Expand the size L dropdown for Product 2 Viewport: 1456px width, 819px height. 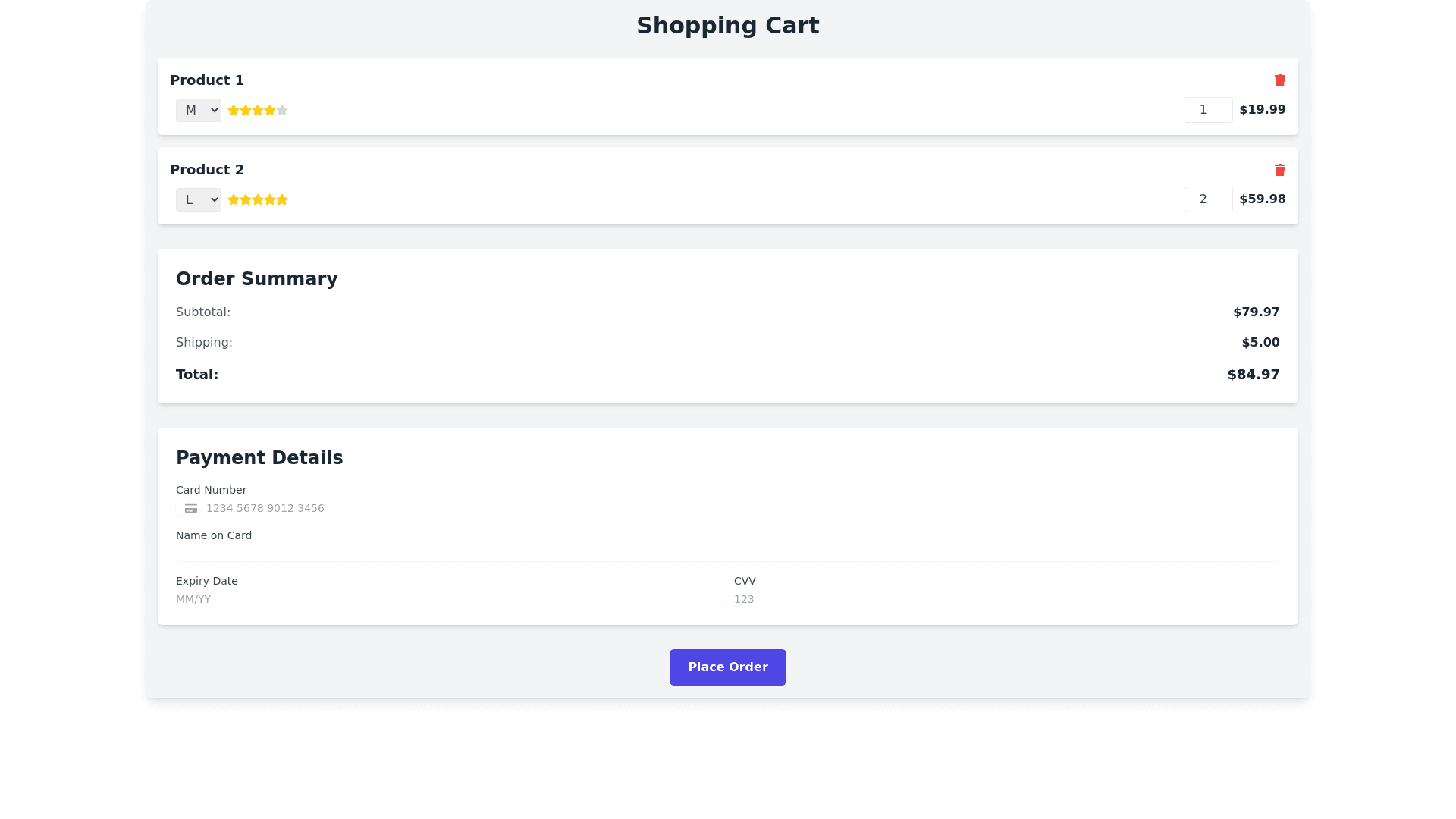pyautogui.click(x=198, y=200)
